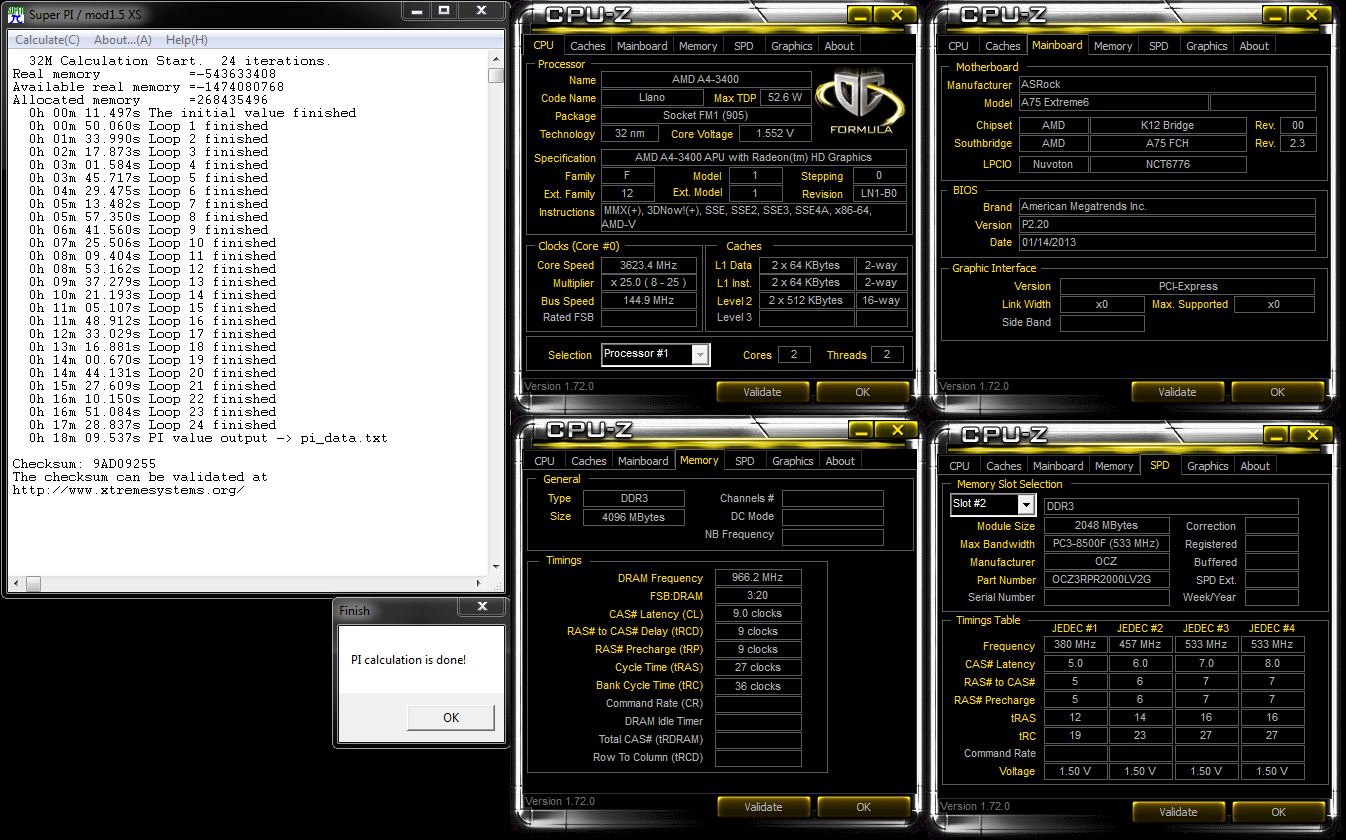Viewport: 1346px width, 840px height.
Task: Click the Bus Speed 144.9 MHz field
Action: [x=649, y=301]
